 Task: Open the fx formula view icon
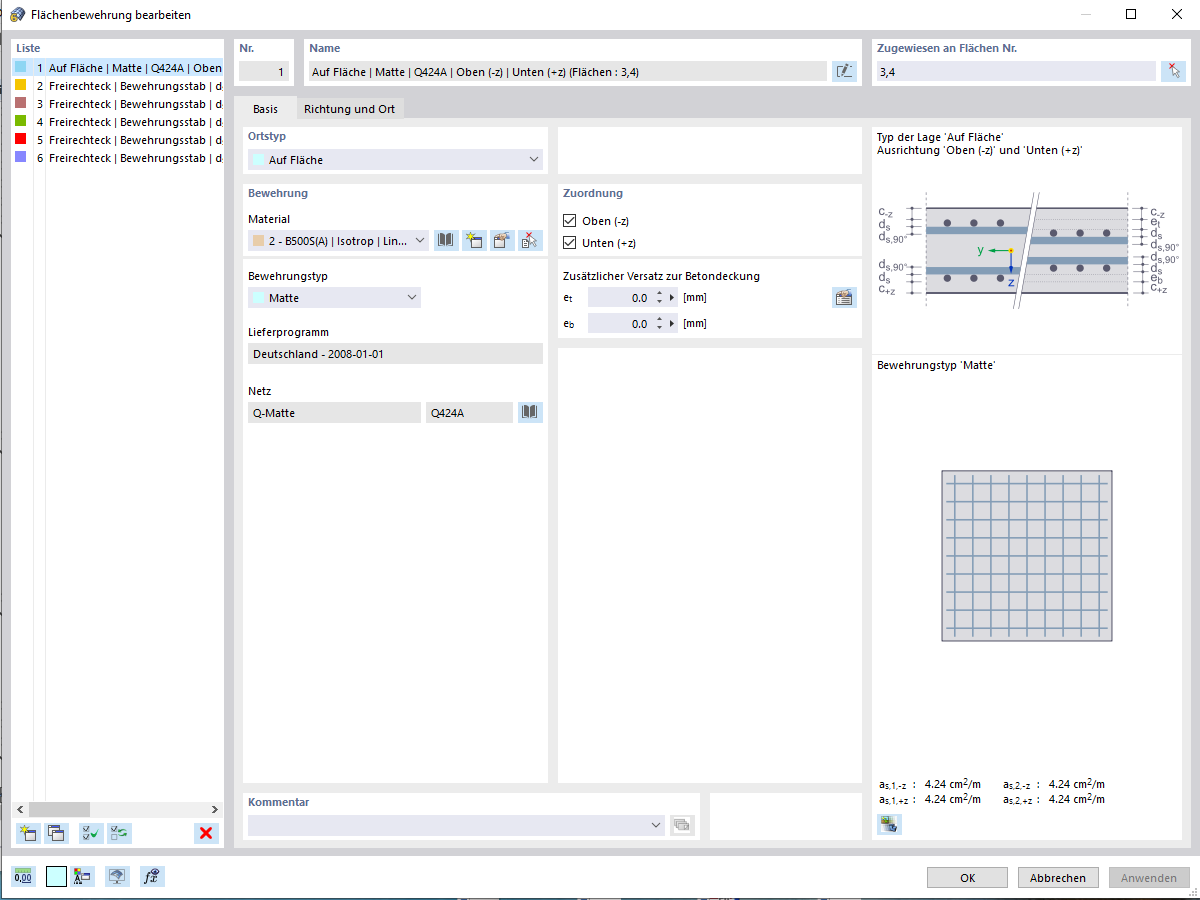tap(152, 877)
